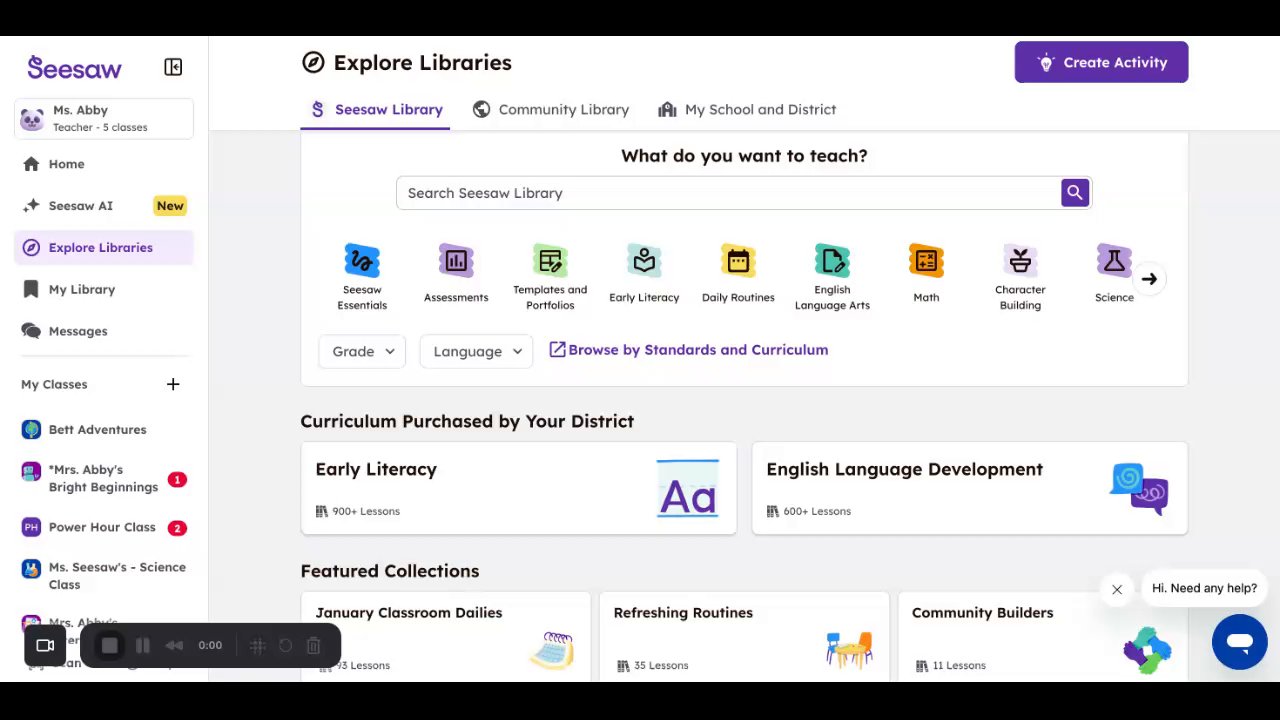Viewport: 1280px width, 720px height.
Task: Show more categories with the arrow
Action: click(x=1149, y=280)
